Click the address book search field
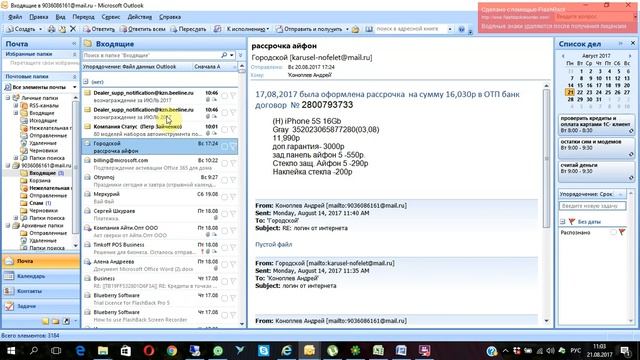This screenshot has width=640, height=360. (410, 29)
